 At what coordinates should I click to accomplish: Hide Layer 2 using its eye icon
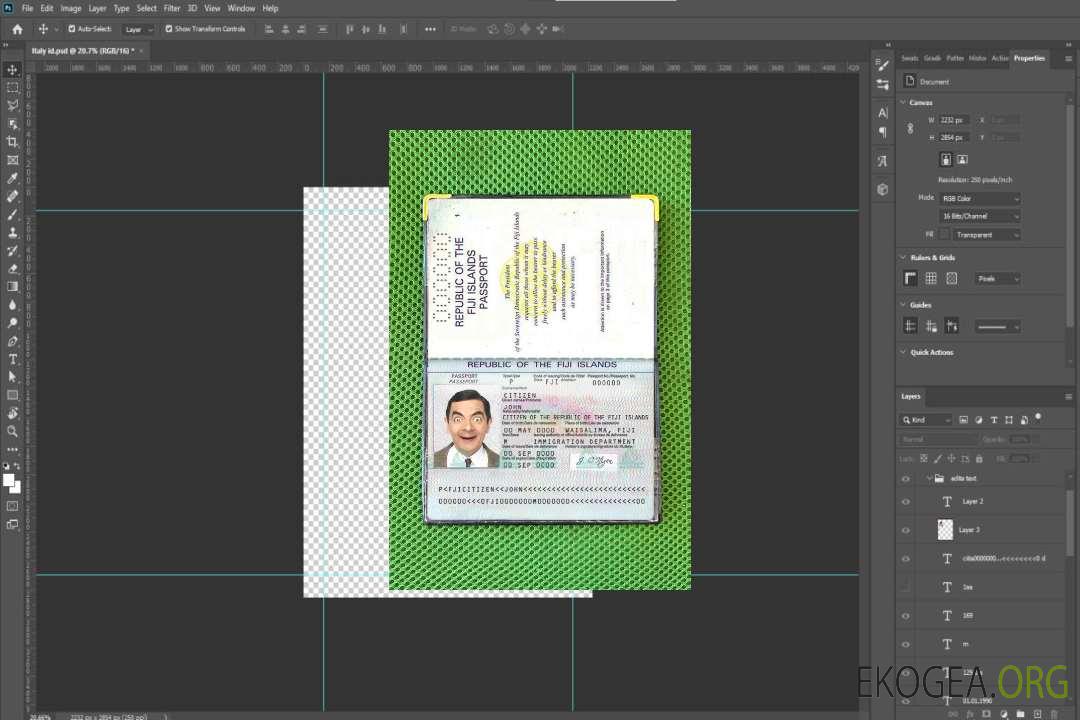[906, 502]
